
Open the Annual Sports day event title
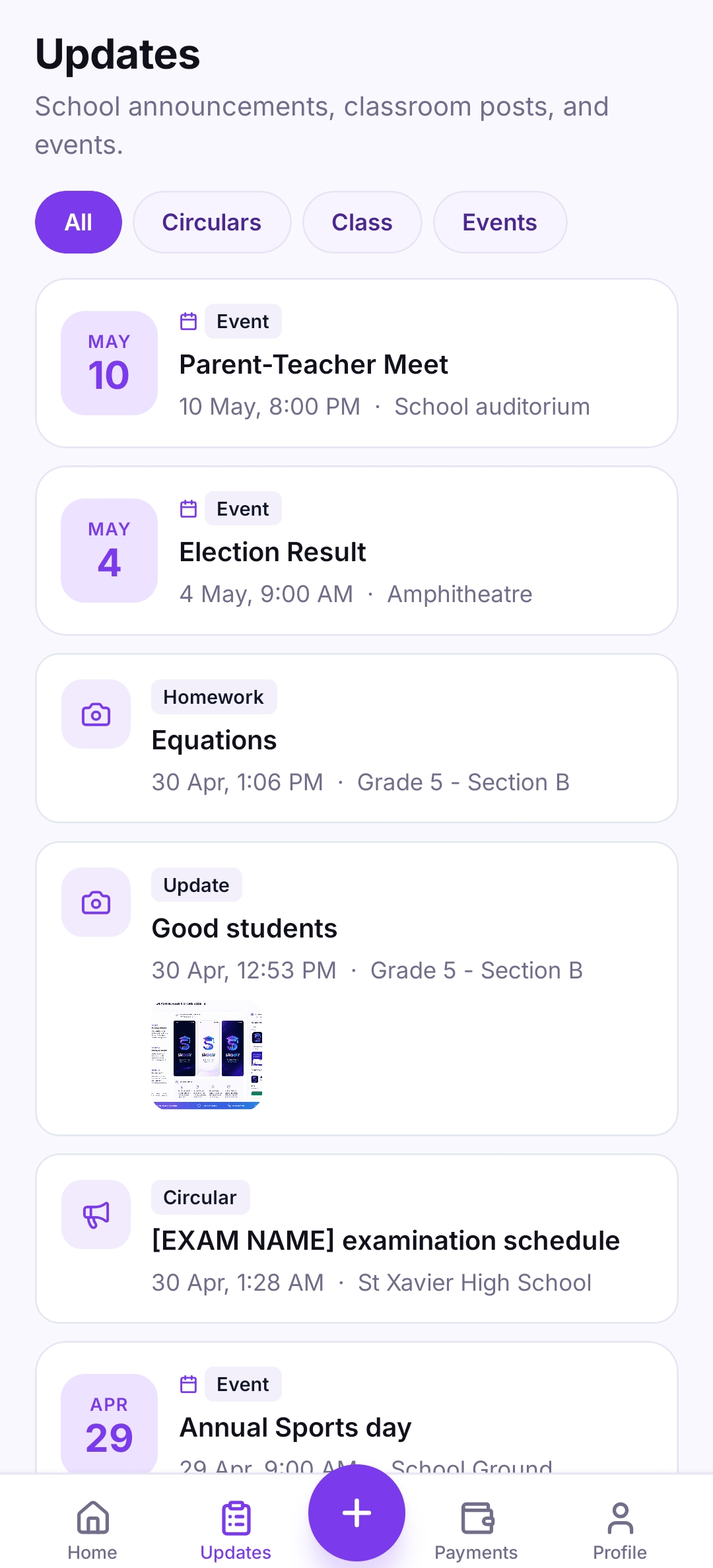tap(295, 1427)
